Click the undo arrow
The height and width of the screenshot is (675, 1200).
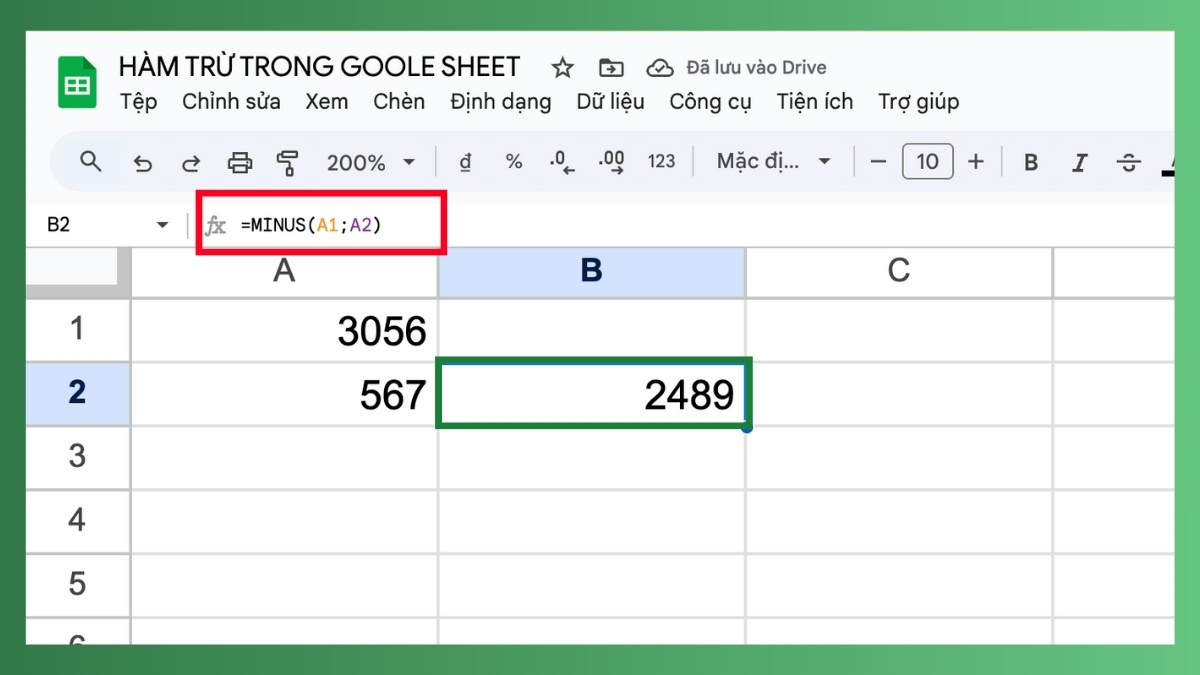point(141,161)
